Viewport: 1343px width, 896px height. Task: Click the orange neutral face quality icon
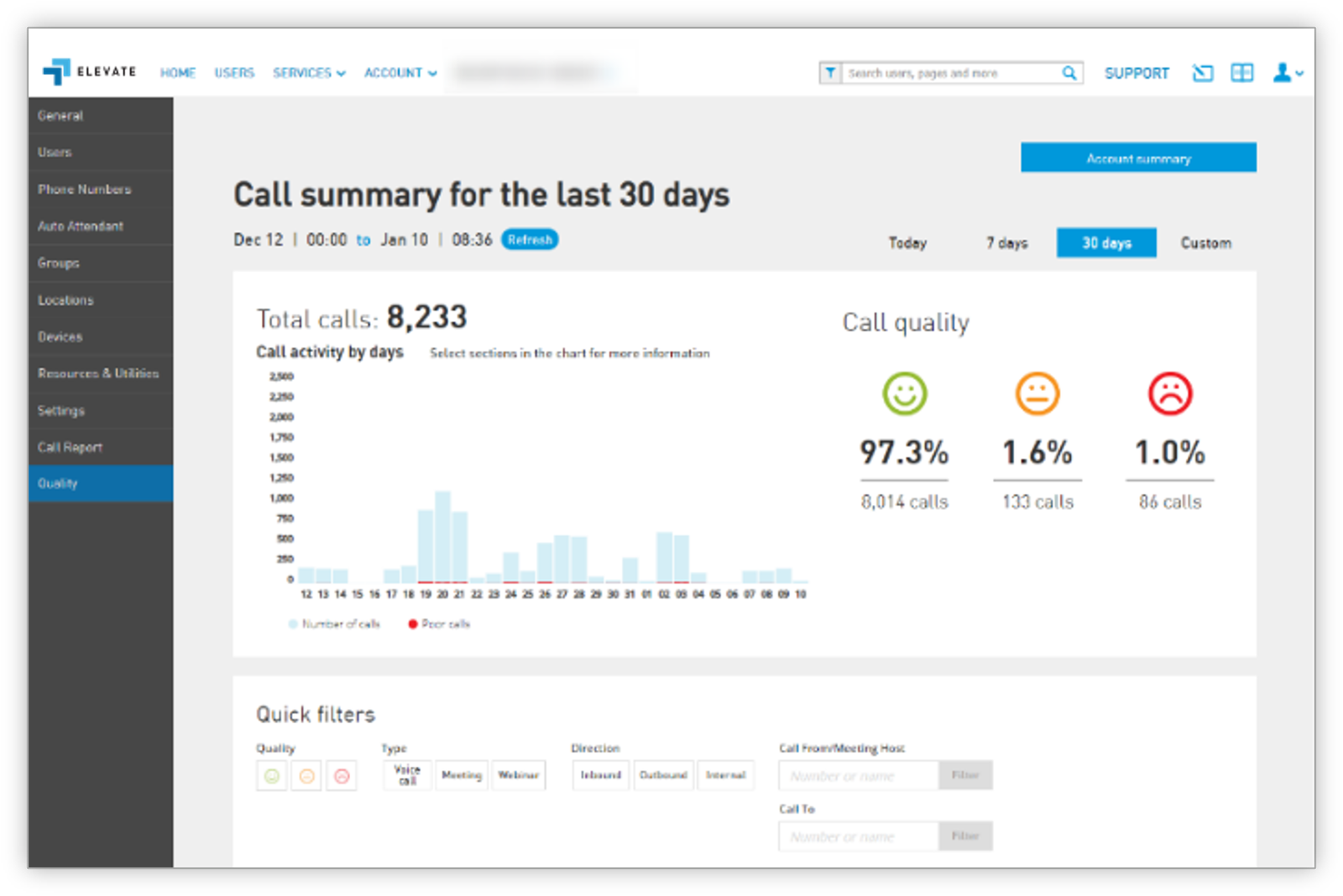tap(1037, 393)
